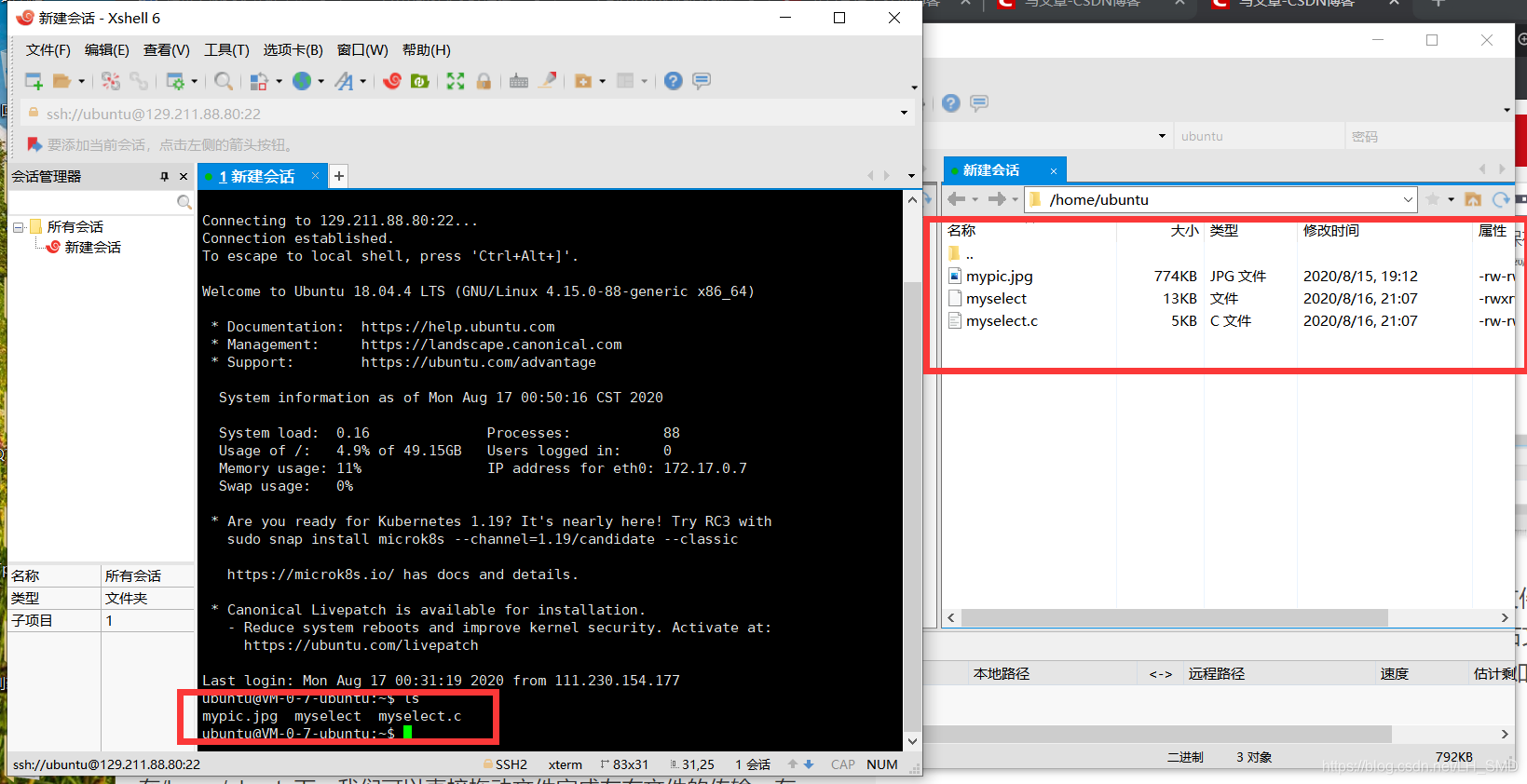Viewport: 1527px width, 784px height.
Task: Click the globe Encoding icon
Action: (x=302, y=81)
